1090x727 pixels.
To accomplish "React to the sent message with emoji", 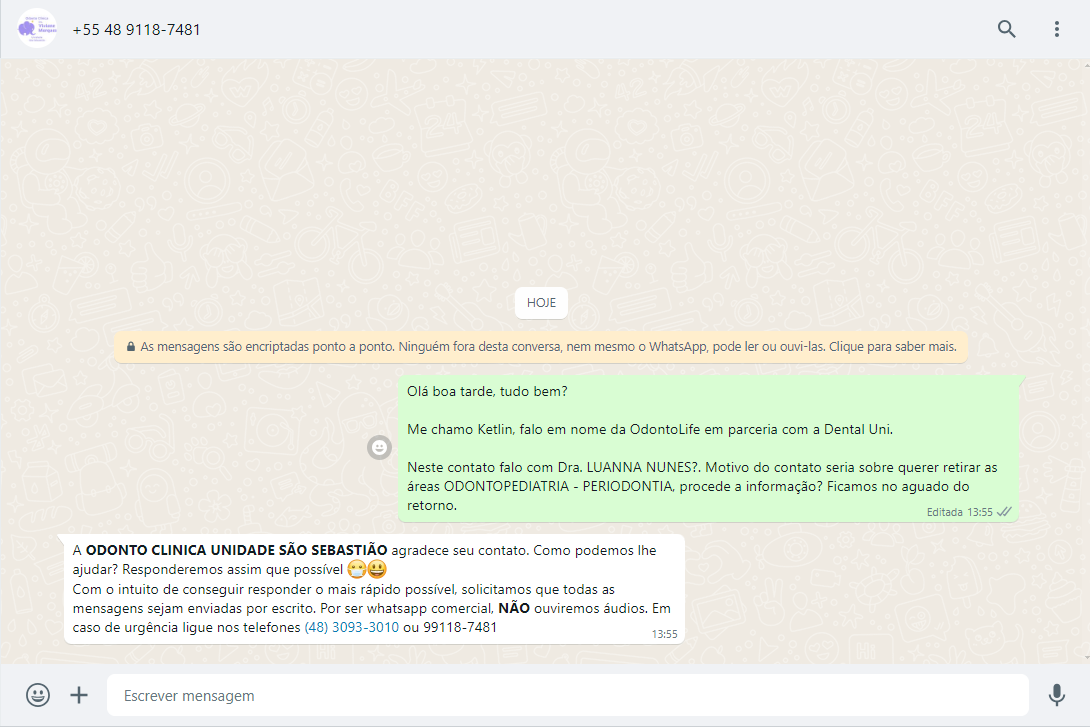I will point(380,448).
